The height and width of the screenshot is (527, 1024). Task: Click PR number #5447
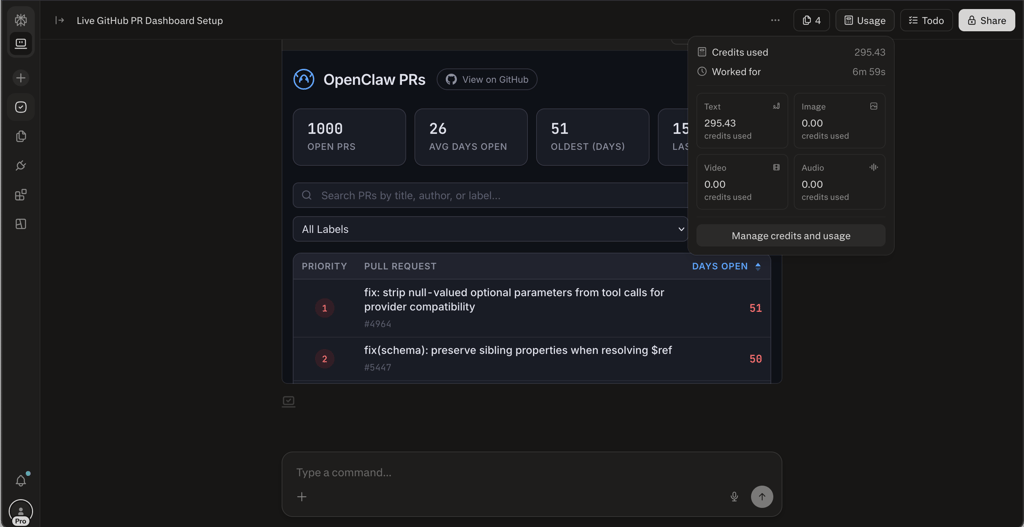click(x=377, y=368)
